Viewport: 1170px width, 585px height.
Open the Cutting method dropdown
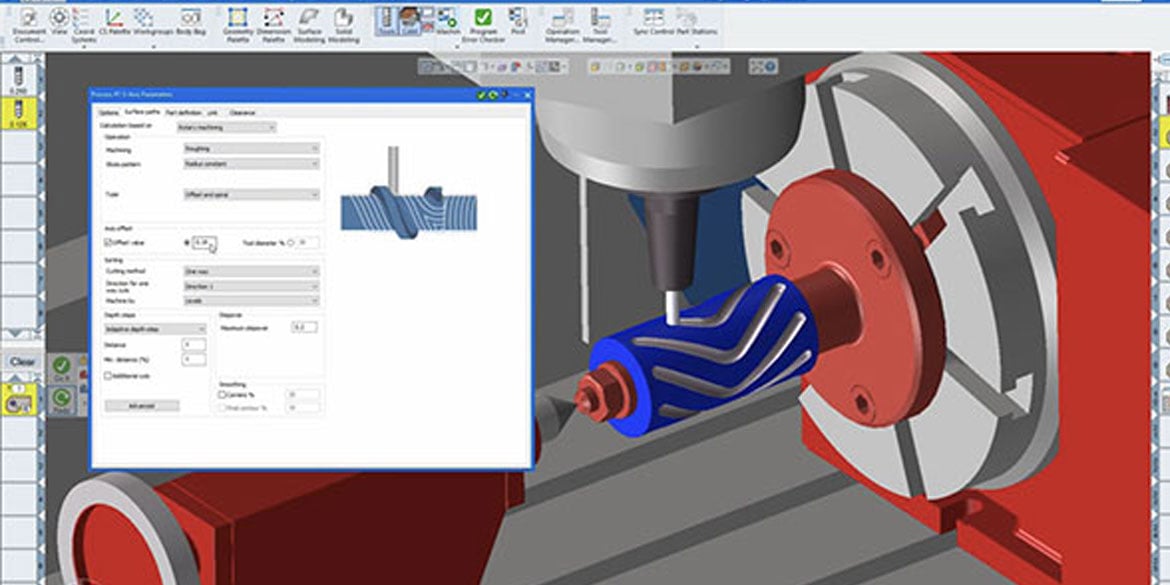click(x=251, y=272)
